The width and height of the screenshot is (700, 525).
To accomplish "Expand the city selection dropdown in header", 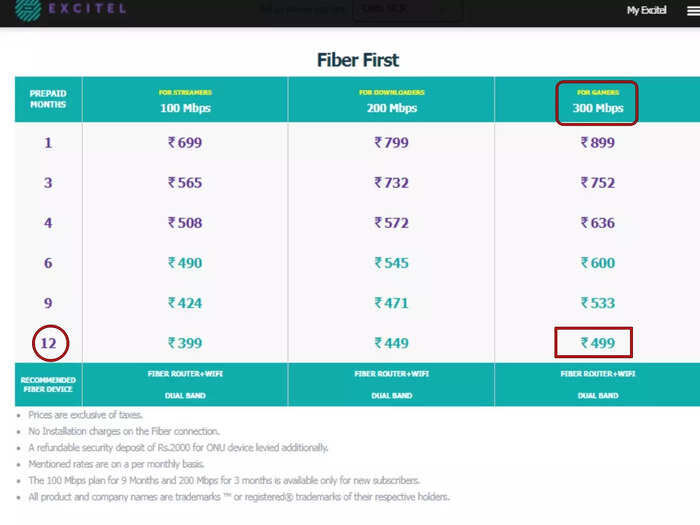I will point(408,9).
